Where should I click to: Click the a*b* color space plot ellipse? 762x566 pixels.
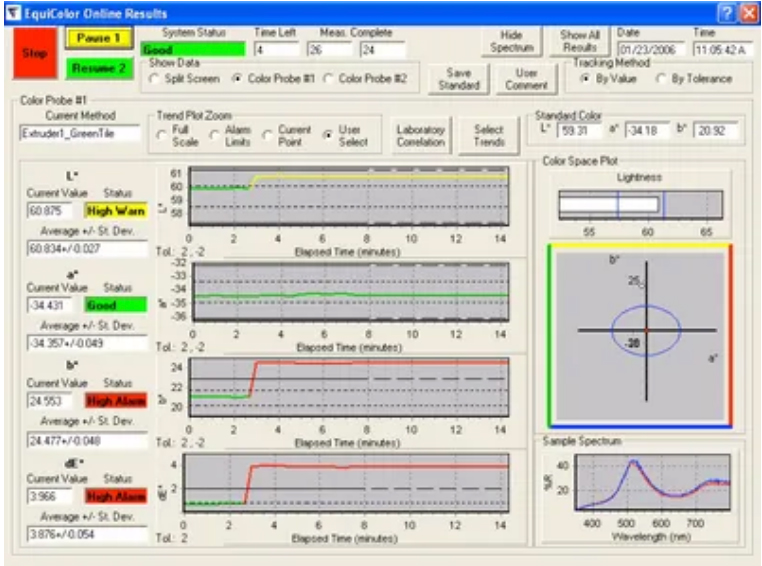tap(646, 330)
